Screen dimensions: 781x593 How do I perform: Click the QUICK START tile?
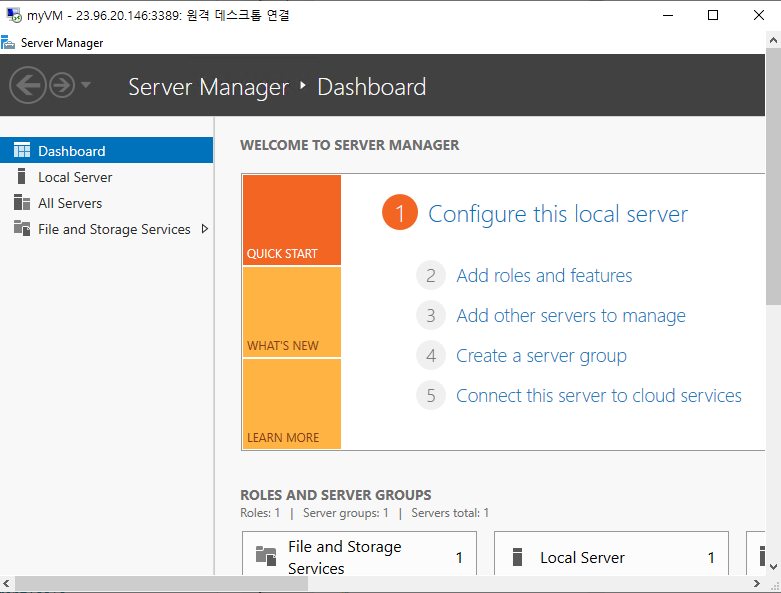pyautogui.click(x=292, y=220)
